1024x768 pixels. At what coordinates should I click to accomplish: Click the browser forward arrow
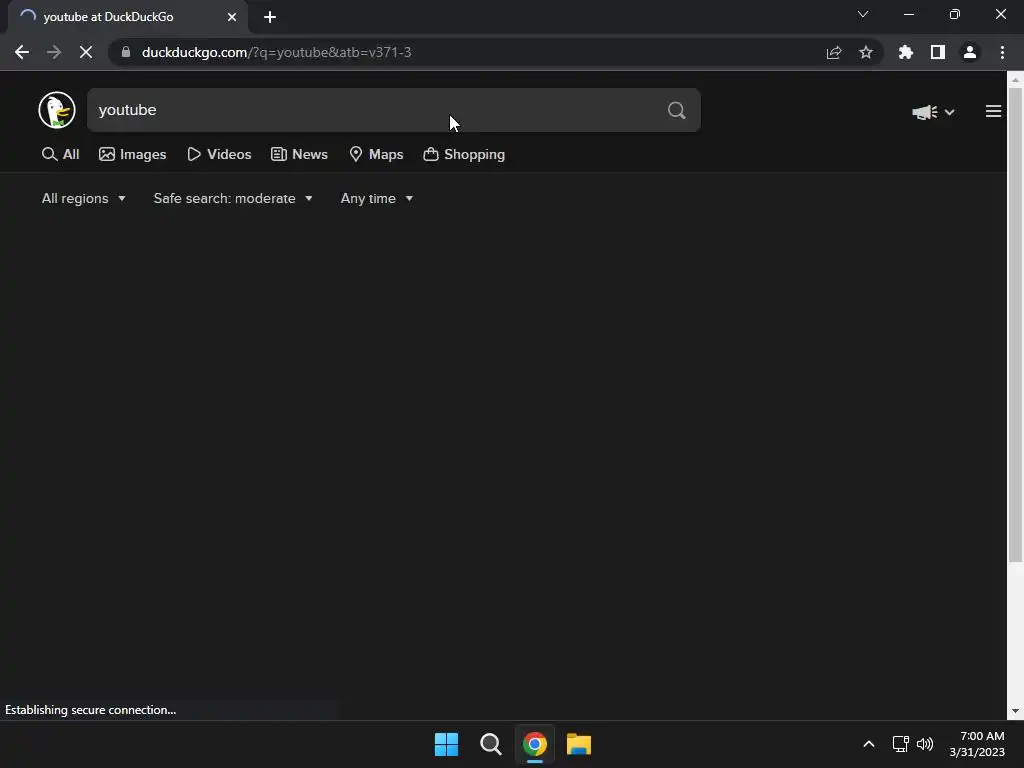[x=54, y=52]
